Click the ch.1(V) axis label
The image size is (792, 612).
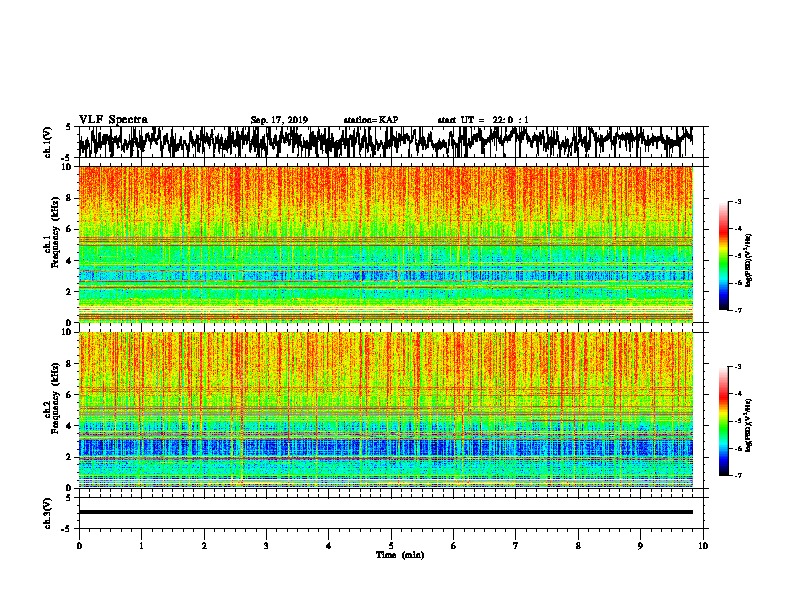click(x=47, y=142)
